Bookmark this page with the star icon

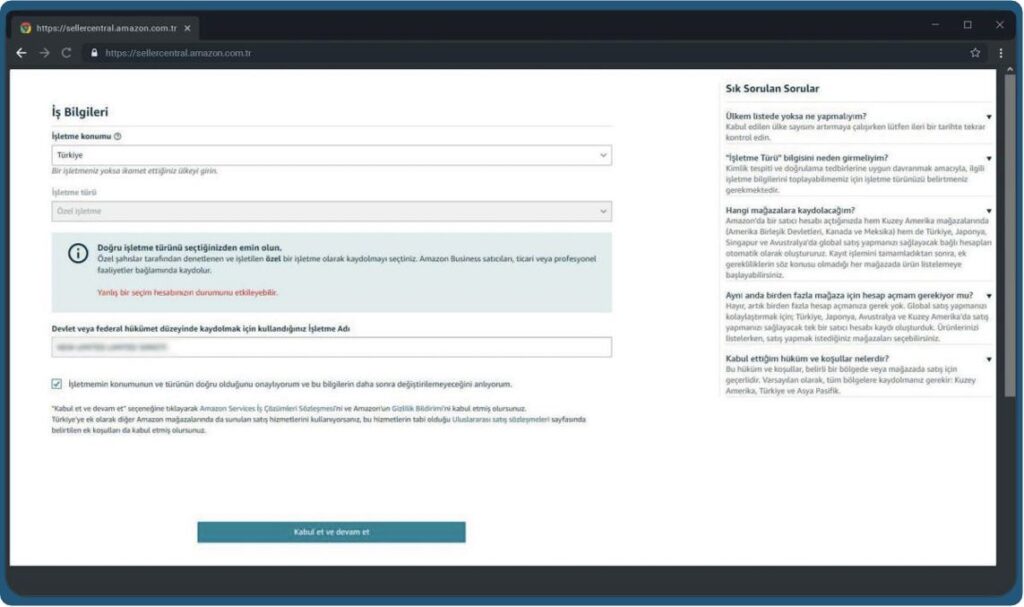(x=975, y=53)
